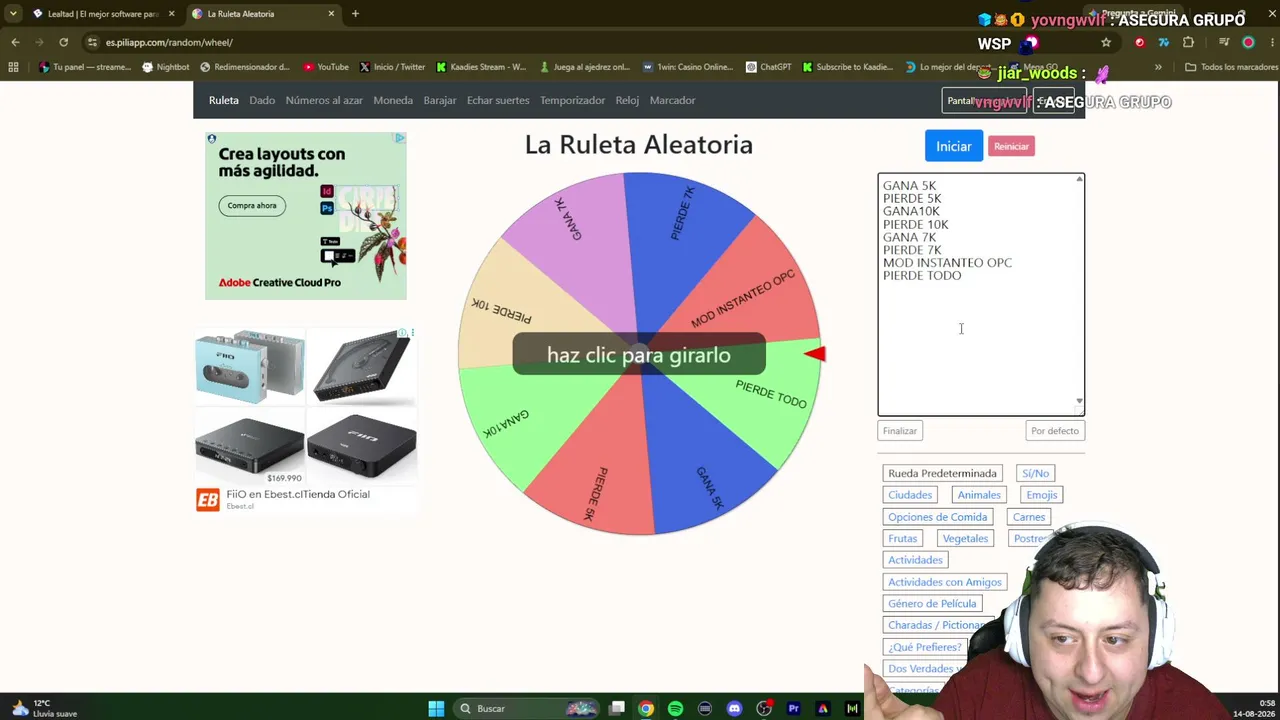
Task: Bookmark this page with the star icon
Action: (1106, 42)
